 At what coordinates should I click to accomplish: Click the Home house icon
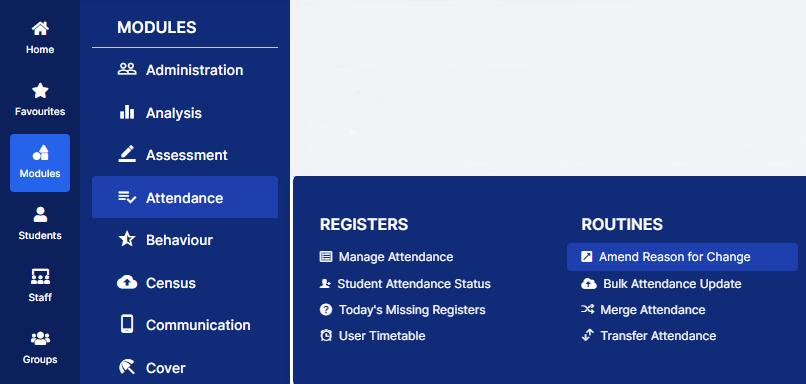(x=40, y=28)
